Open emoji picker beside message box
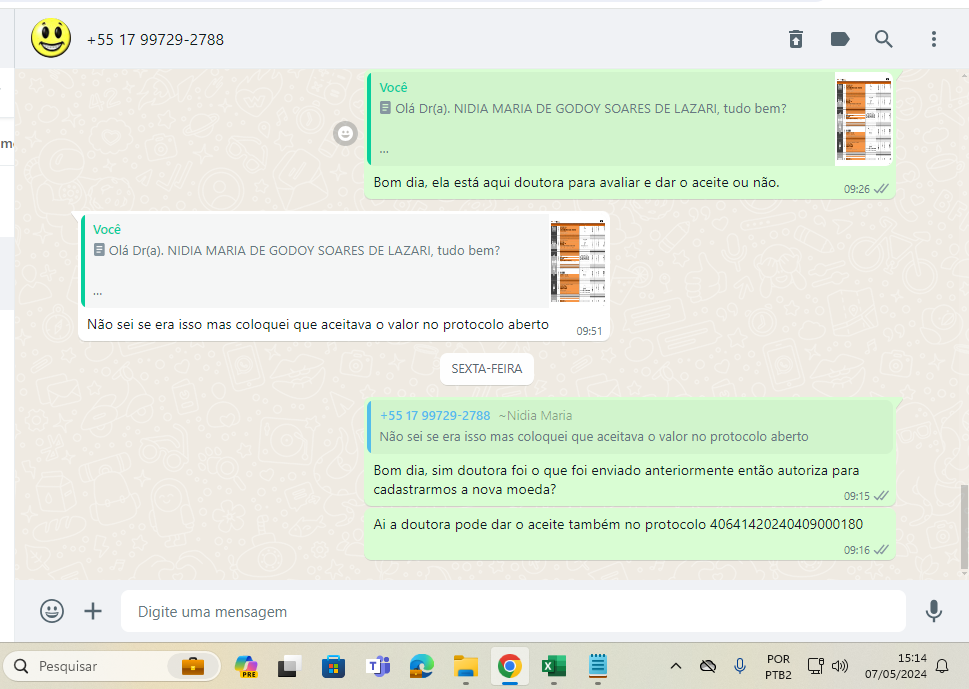 (x=52, y=611)
